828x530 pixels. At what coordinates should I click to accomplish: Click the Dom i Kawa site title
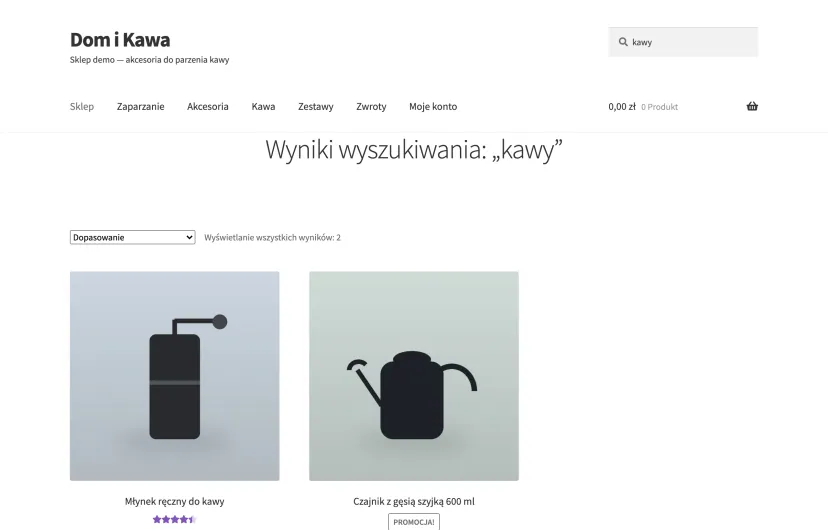[x=120, y=40]
